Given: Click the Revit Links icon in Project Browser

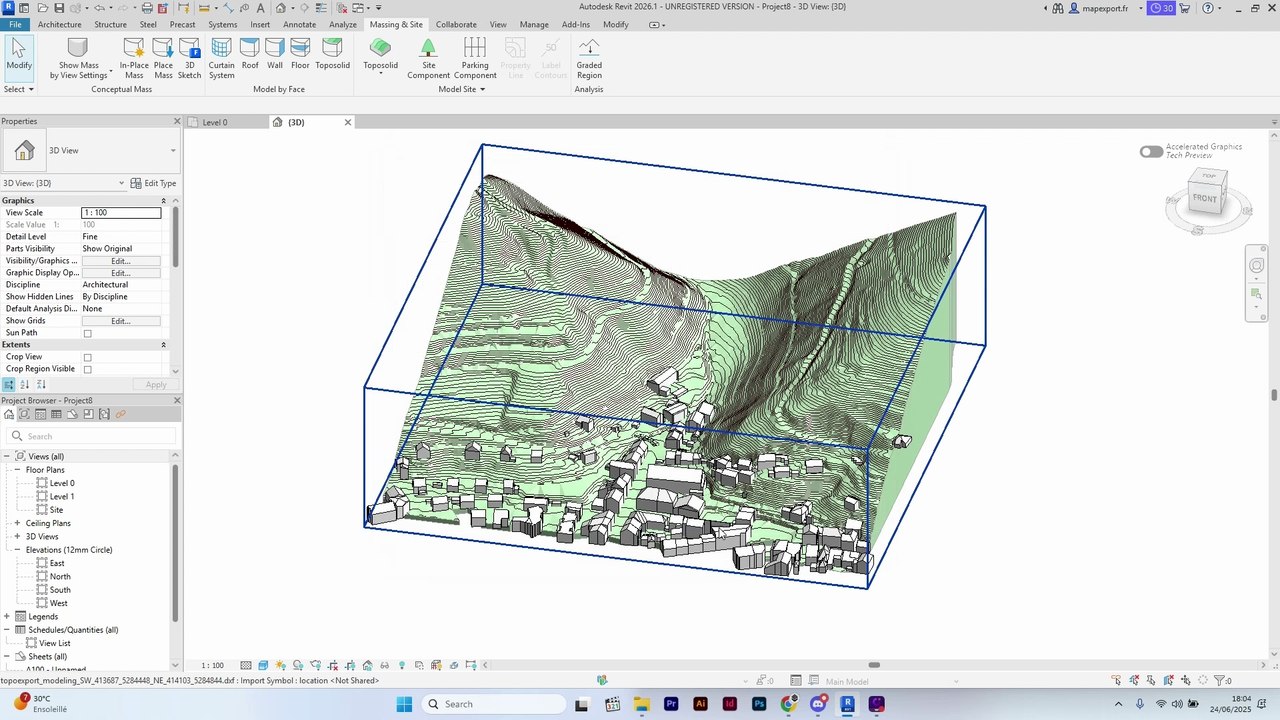Looking at the screenshot, I should coord(120,414).
